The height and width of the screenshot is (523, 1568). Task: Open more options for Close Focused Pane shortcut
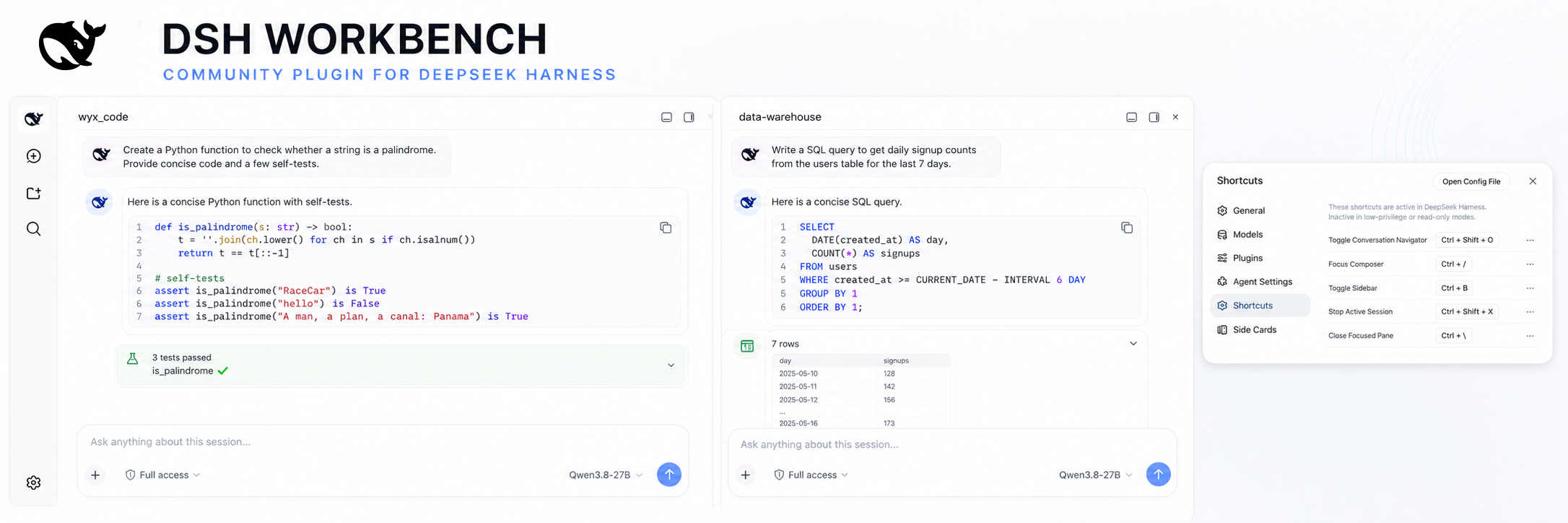(x=1530, y=336)
